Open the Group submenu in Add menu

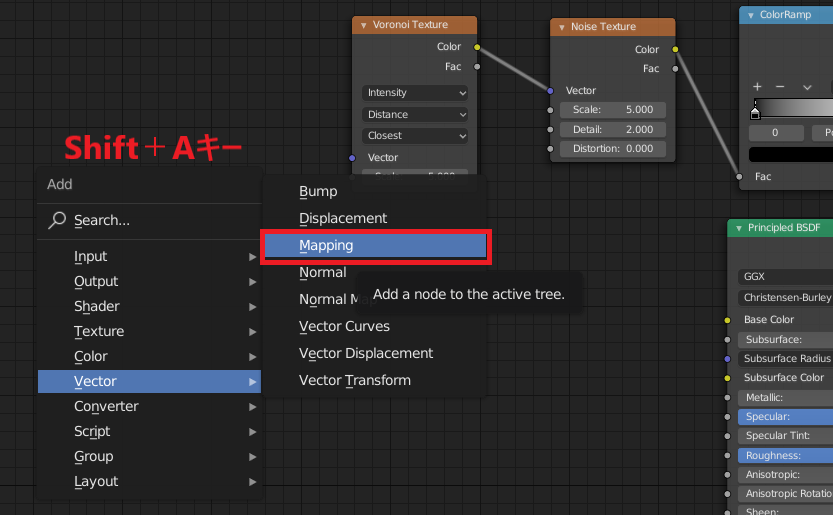pyautogui.click(x=149, y=456)
